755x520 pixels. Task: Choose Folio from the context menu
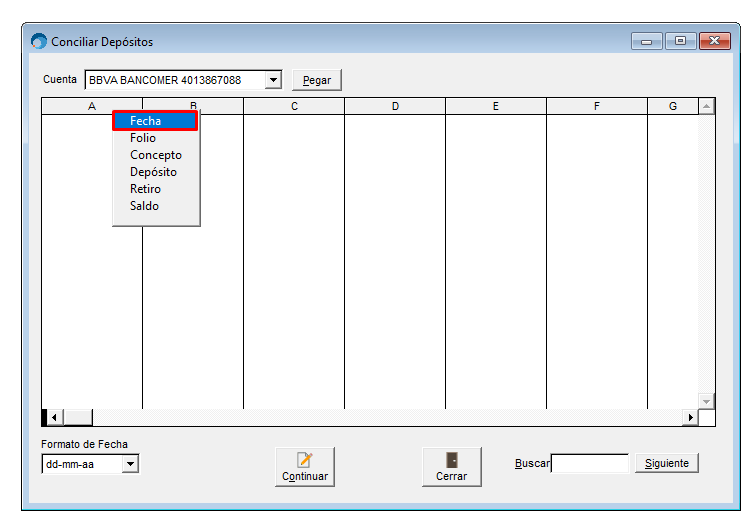point(155,138)
